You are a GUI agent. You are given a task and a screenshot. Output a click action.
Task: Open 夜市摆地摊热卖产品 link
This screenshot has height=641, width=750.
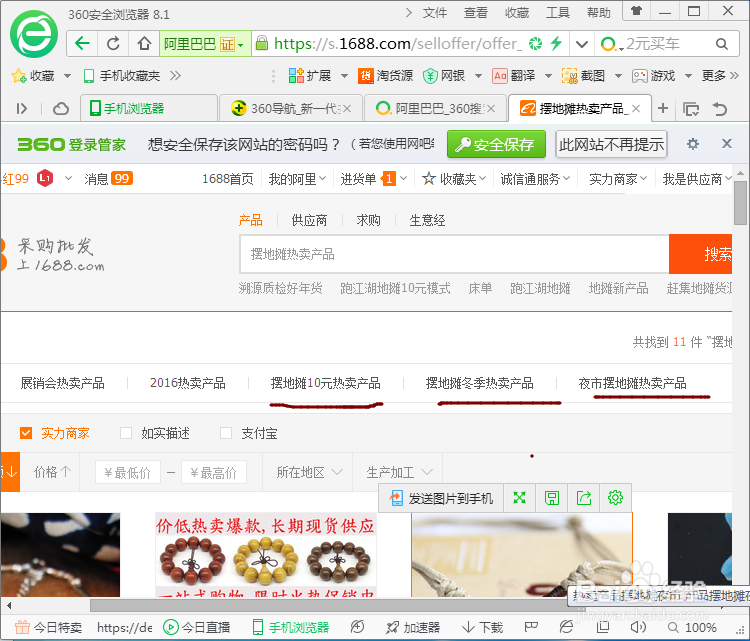tap(632, 383)
